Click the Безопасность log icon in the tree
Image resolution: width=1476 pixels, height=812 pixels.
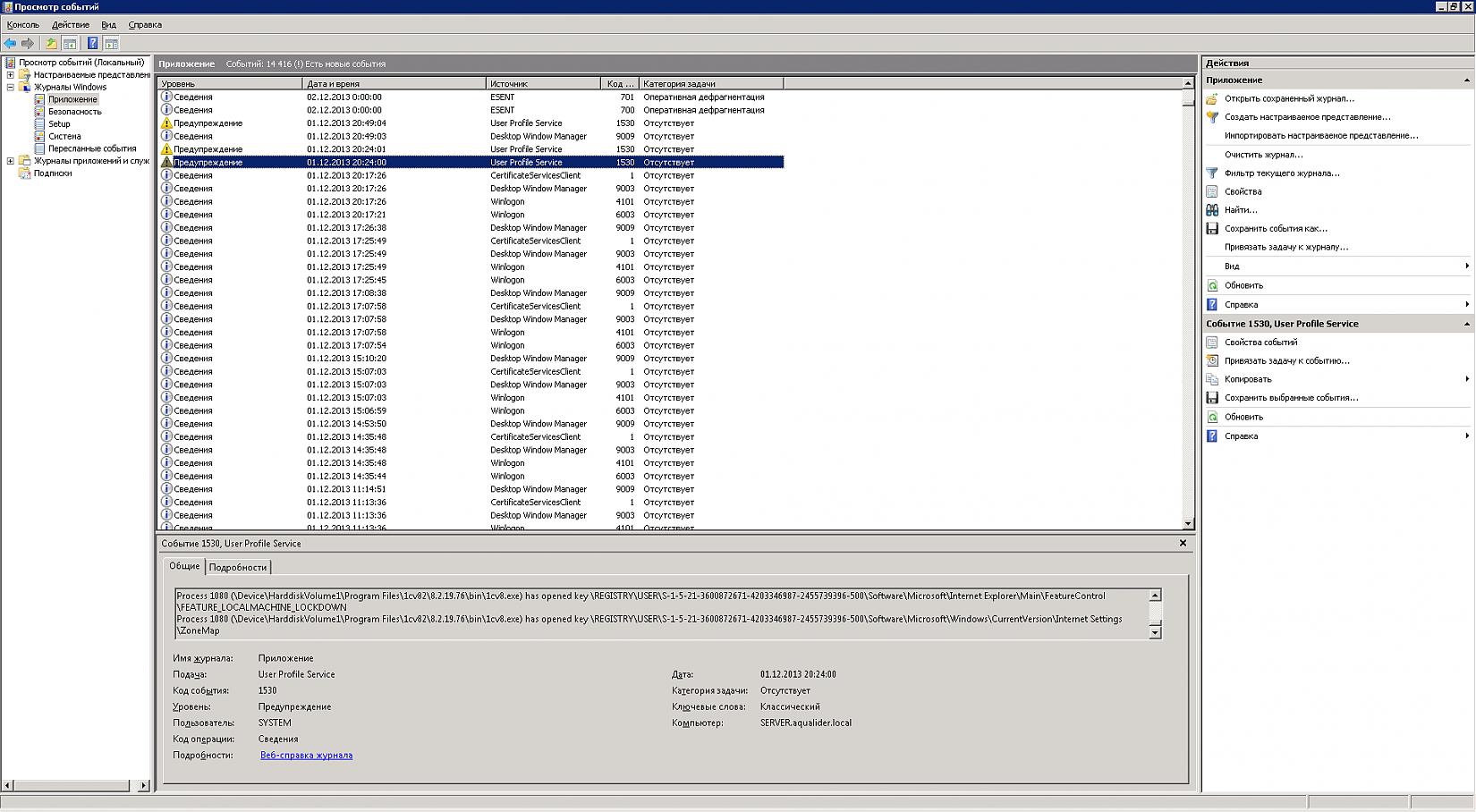(x=39, y=112)
